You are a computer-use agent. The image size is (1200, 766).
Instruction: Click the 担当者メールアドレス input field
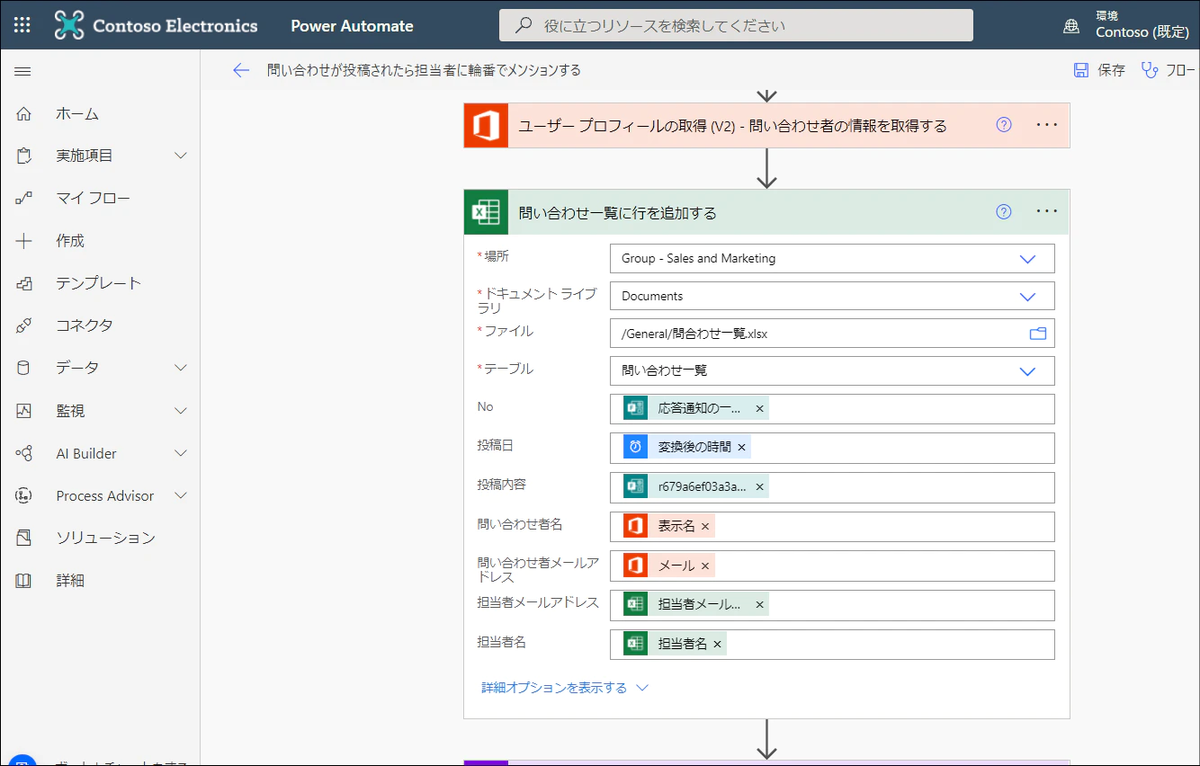click(x=832, y=605)
